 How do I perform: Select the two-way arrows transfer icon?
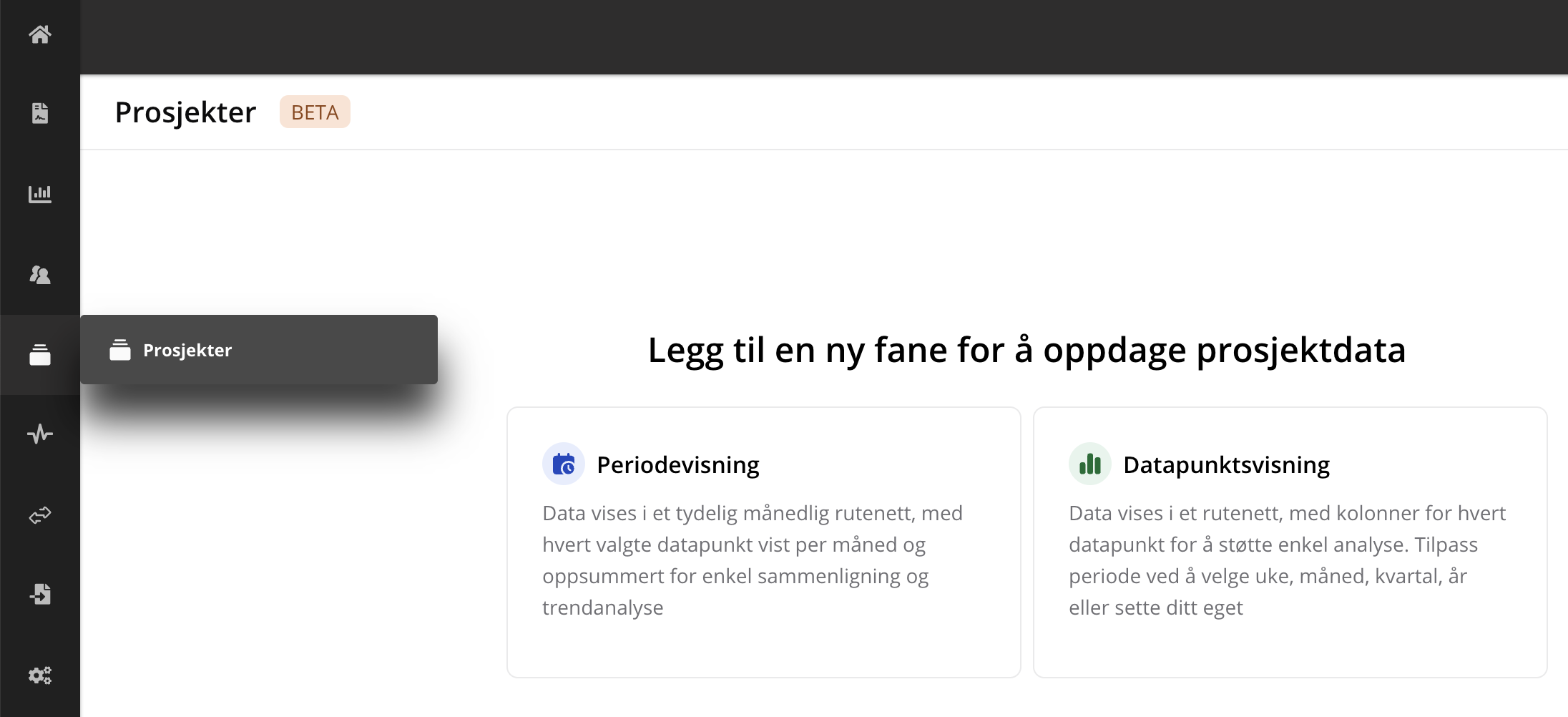(40, 514)
